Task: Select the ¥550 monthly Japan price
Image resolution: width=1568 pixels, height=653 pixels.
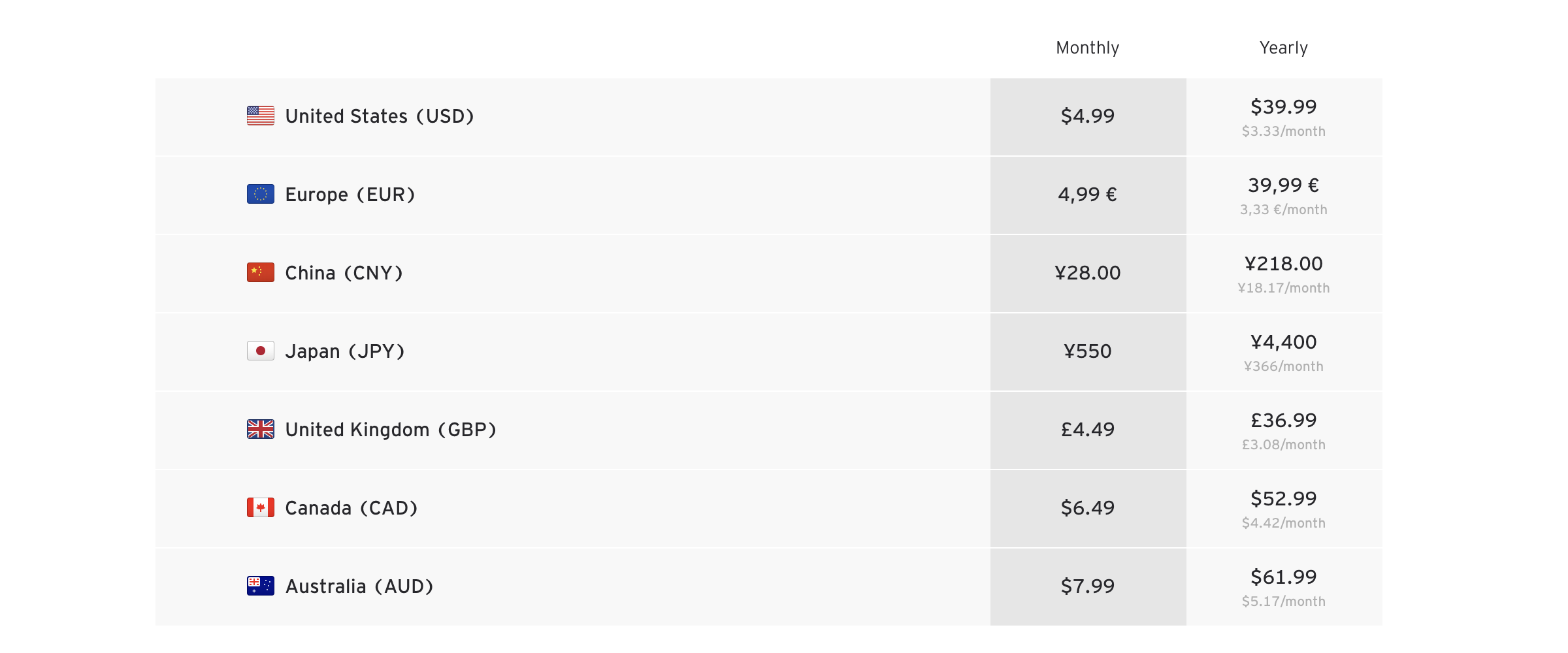Action: coord(1087,351)
